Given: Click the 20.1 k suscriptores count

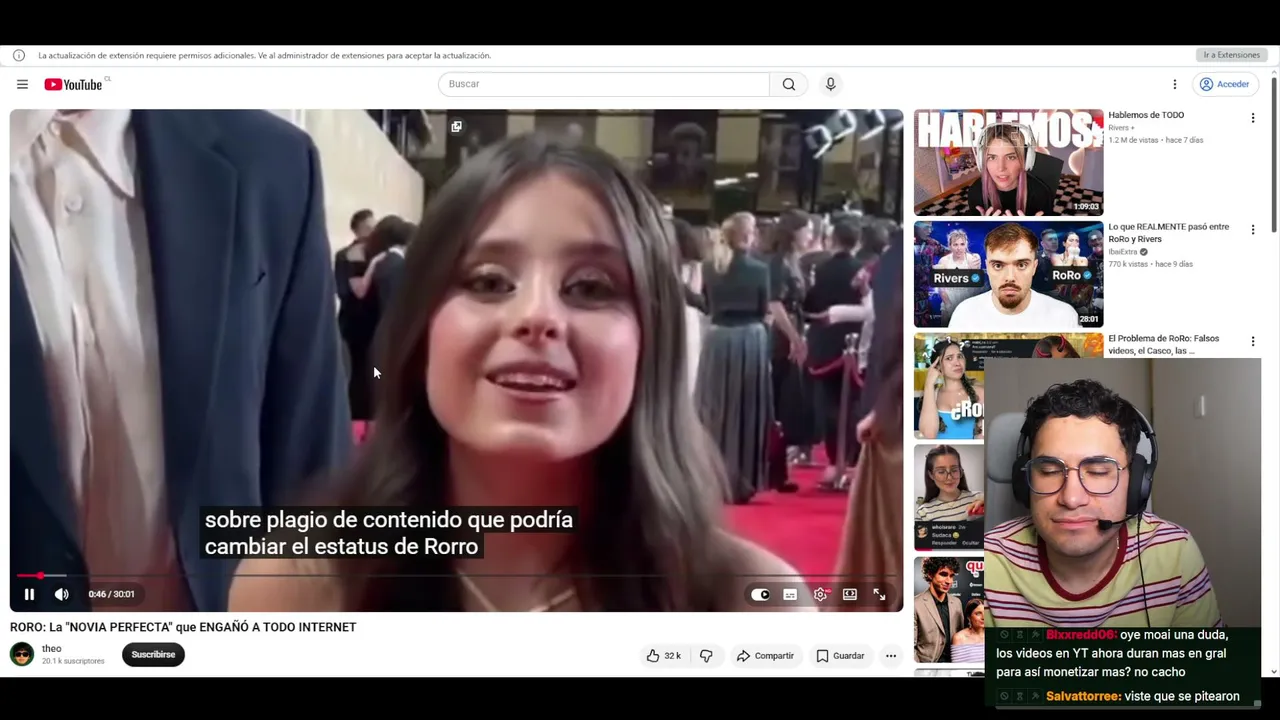Looking at the screenshot, I should tap(73, 662).
